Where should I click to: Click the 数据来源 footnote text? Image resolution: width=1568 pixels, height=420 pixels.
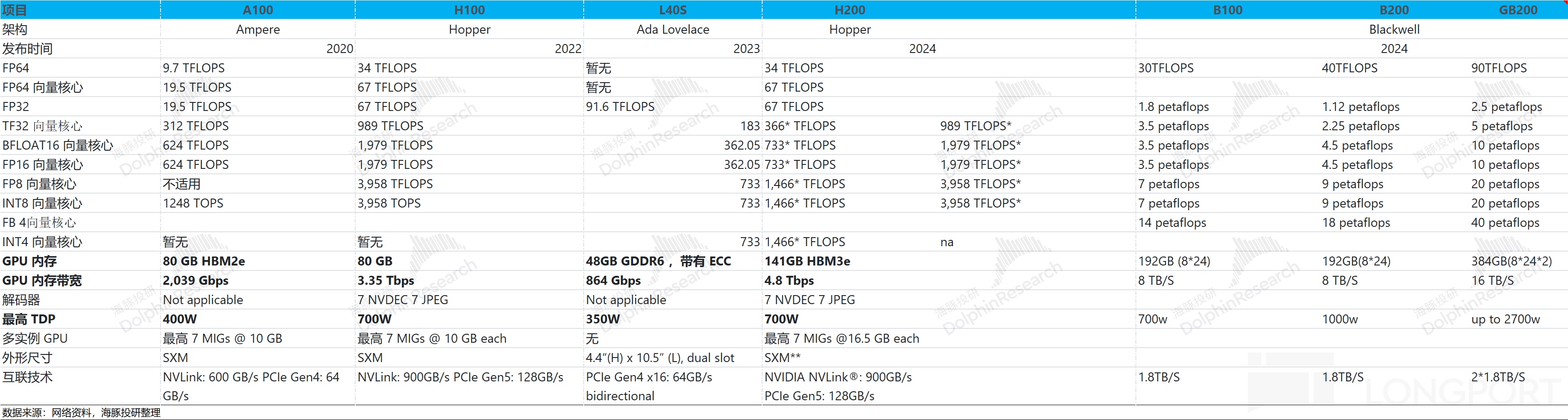pos(81,413)
